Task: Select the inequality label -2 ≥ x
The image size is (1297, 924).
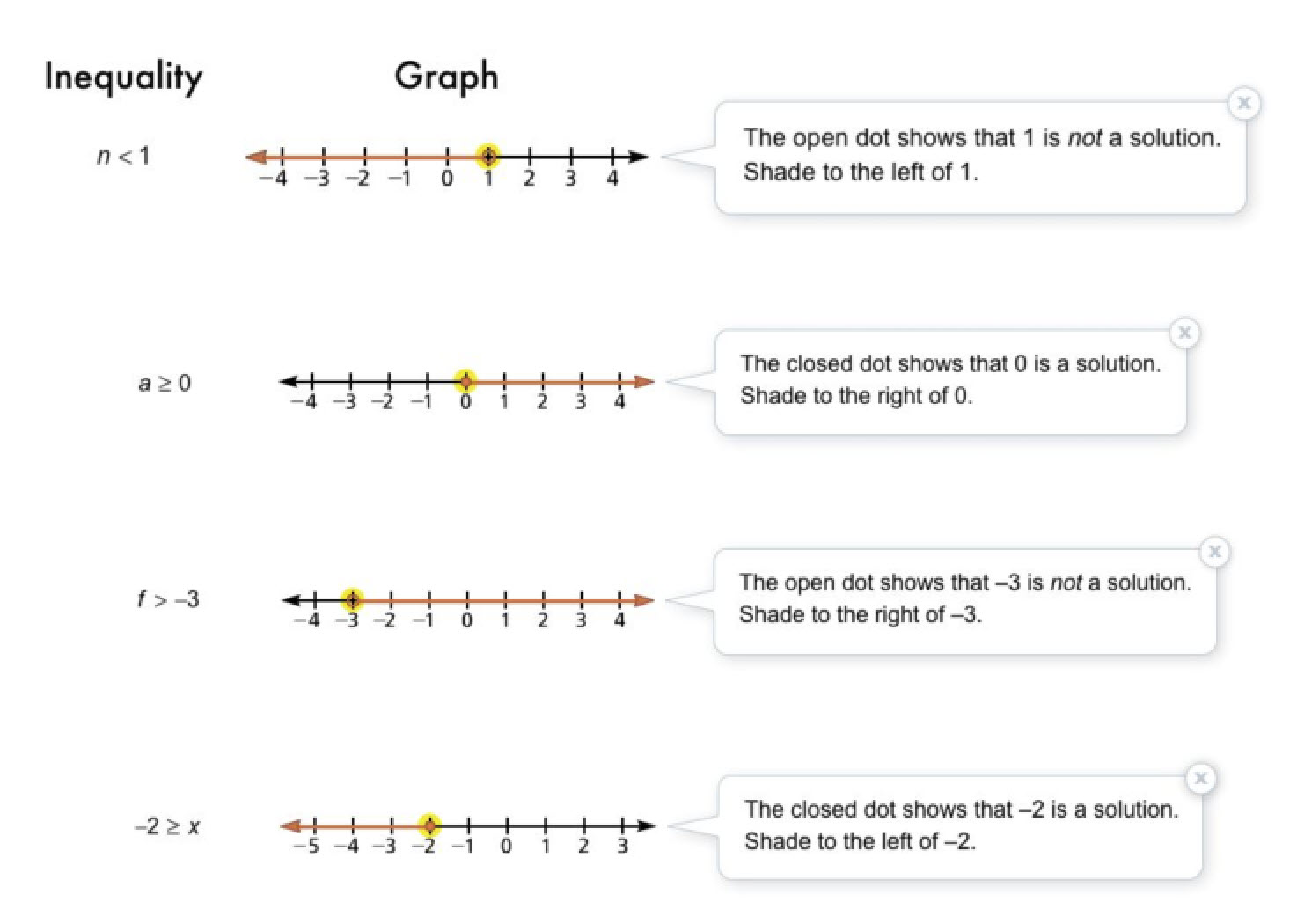Action: 167,827
